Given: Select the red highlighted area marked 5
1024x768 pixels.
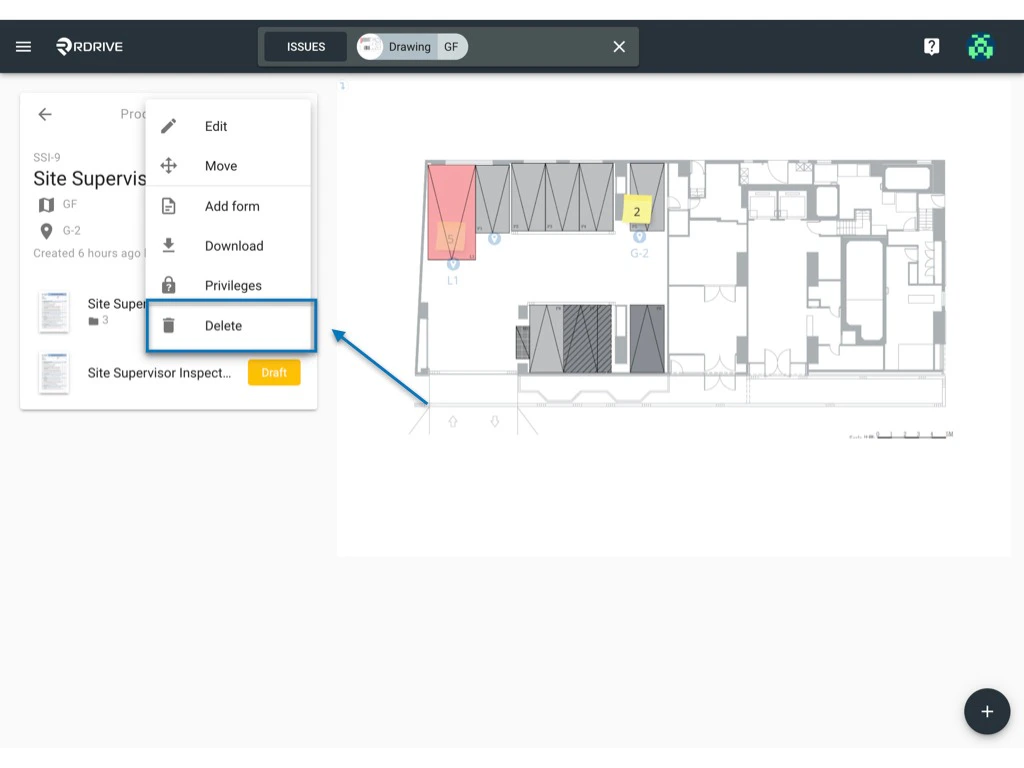Looking at the screenshot, I should pyautogui.click(x=451, y=212).
